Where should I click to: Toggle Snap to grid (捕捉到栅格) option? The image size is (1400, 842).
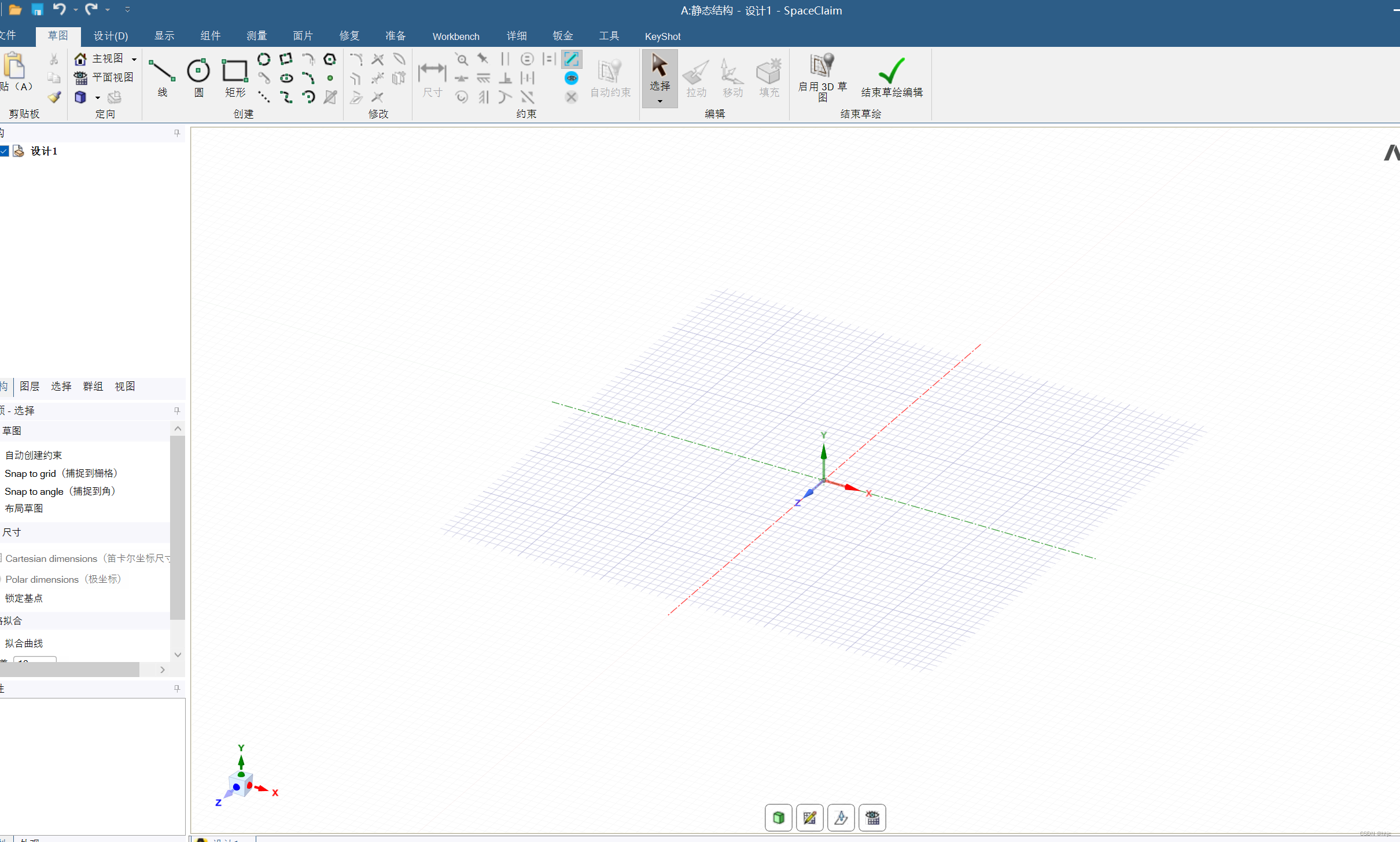click(61, 473)
